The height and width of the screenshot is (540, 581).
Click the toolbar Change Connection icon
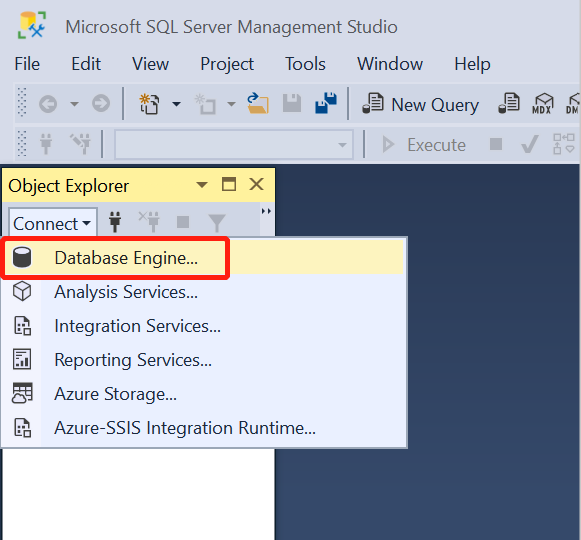[81, 144]
